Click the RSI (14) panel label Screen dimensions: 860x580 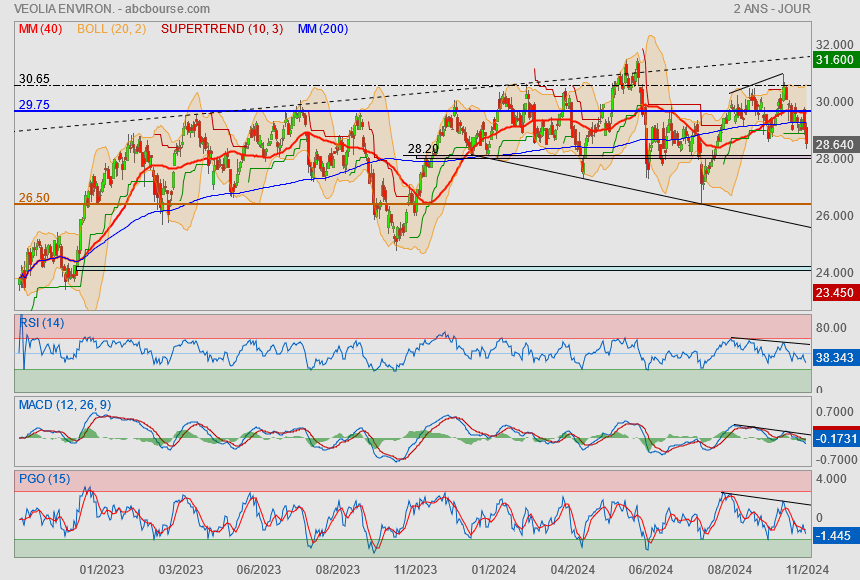(42, 323)
